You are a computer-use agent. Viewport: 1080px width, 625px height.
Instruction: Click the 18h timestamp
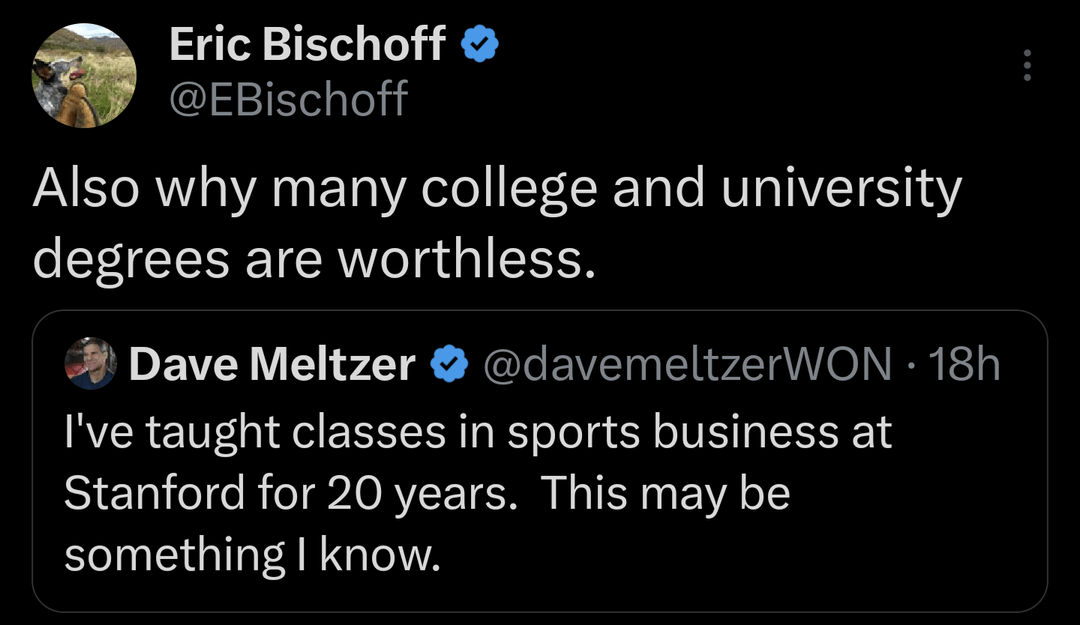(965, 366)
